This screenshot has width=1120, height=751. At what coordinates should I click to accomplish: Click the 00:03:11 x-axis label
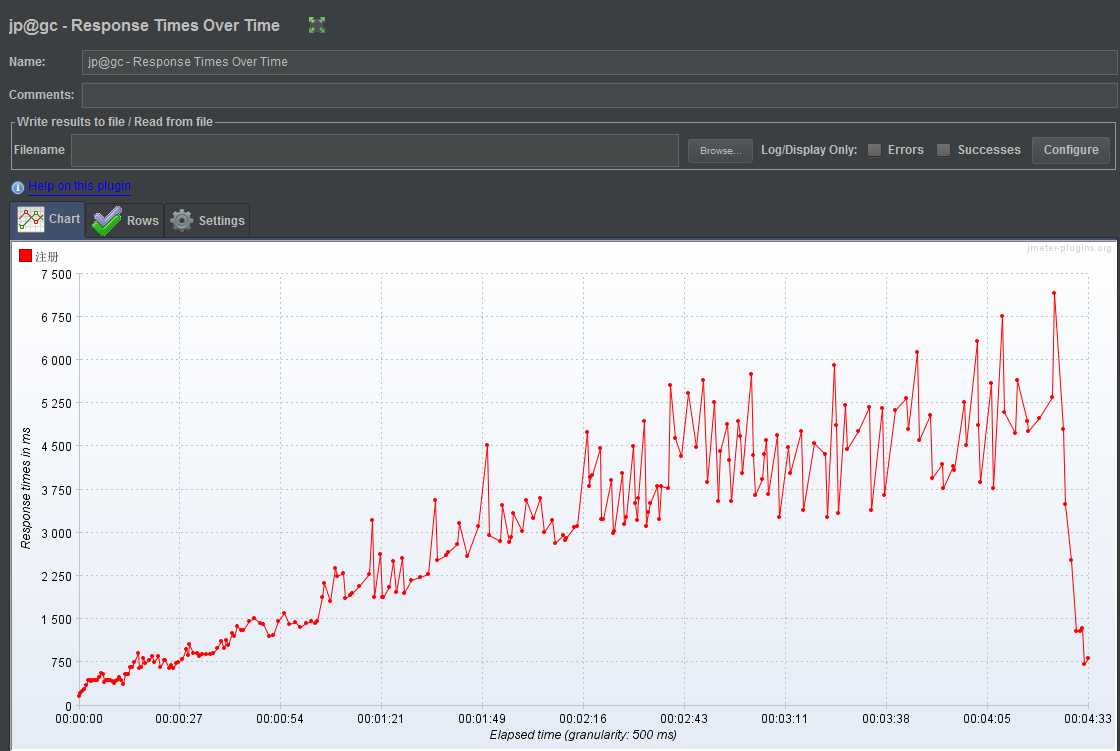coord(784,719)
